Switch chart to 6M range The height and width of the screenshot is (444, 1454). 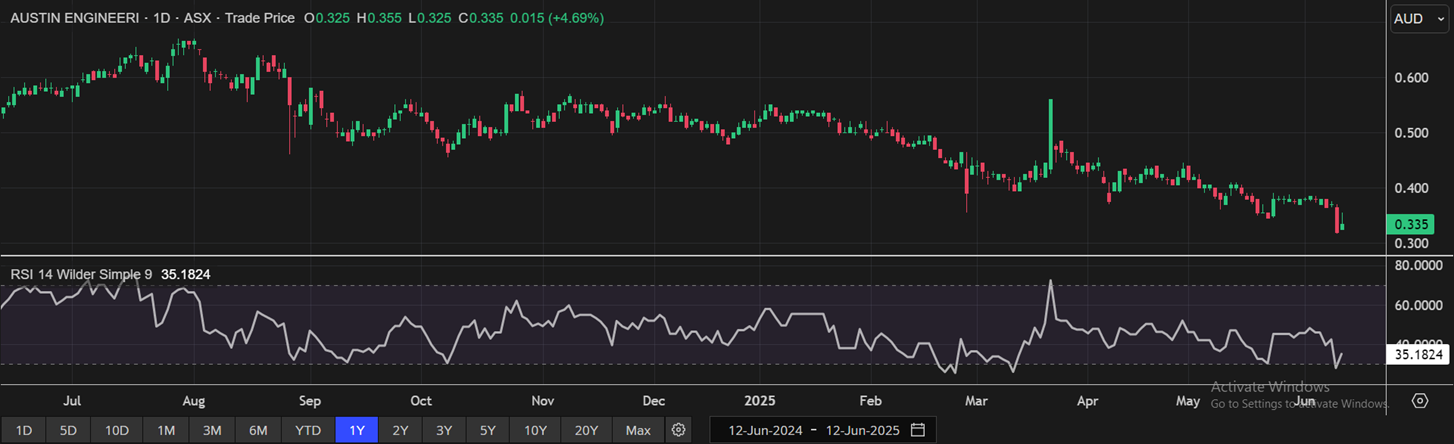[x=258, y=430]
